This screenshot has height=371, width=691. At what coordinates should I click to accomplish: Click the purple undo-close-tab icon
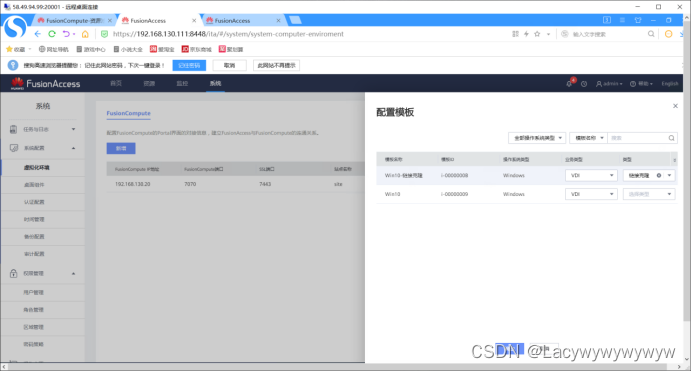(x=66, y=34)
